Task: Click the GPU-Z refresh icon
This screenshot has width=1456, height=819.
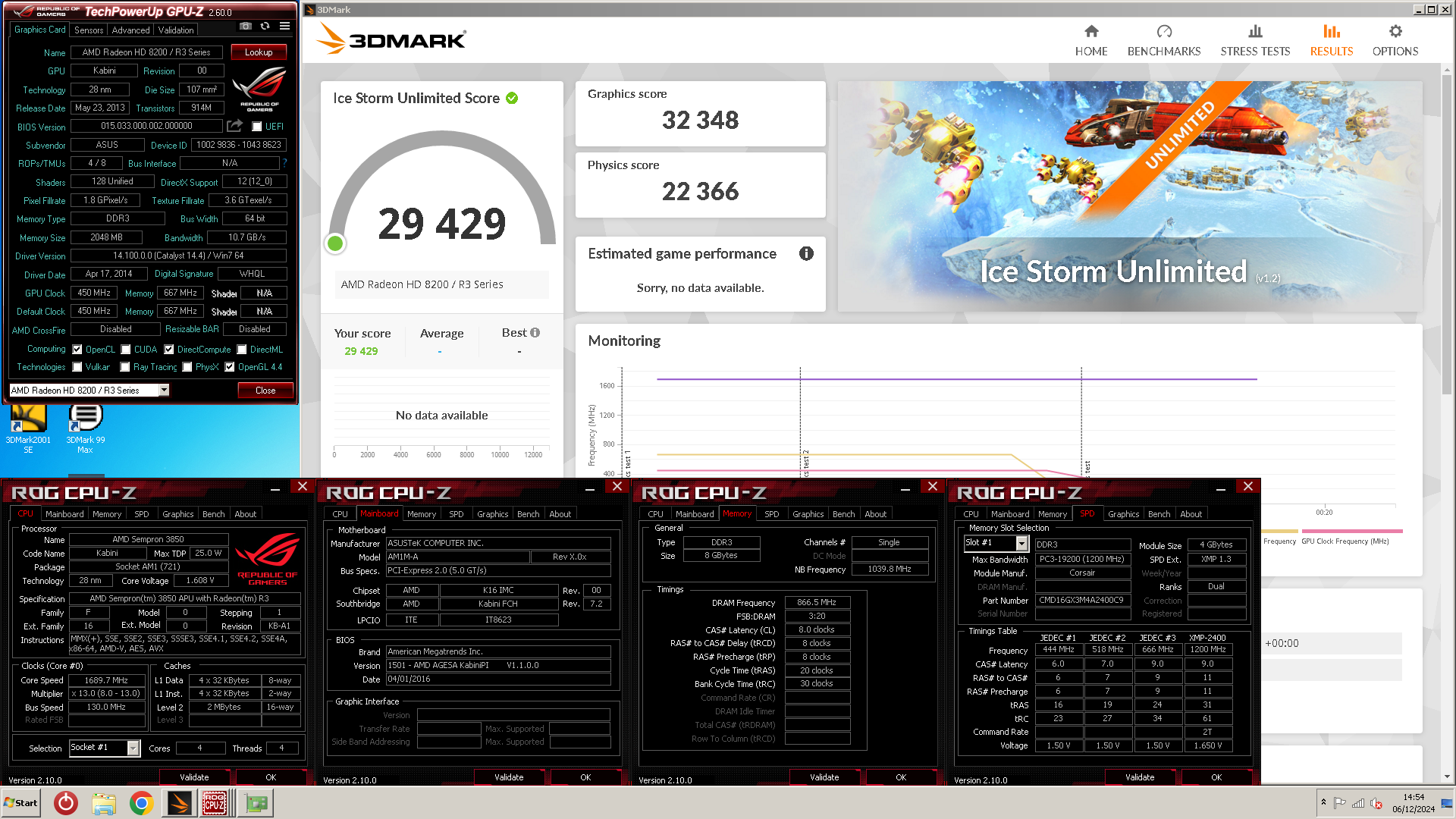Action: 265,26
